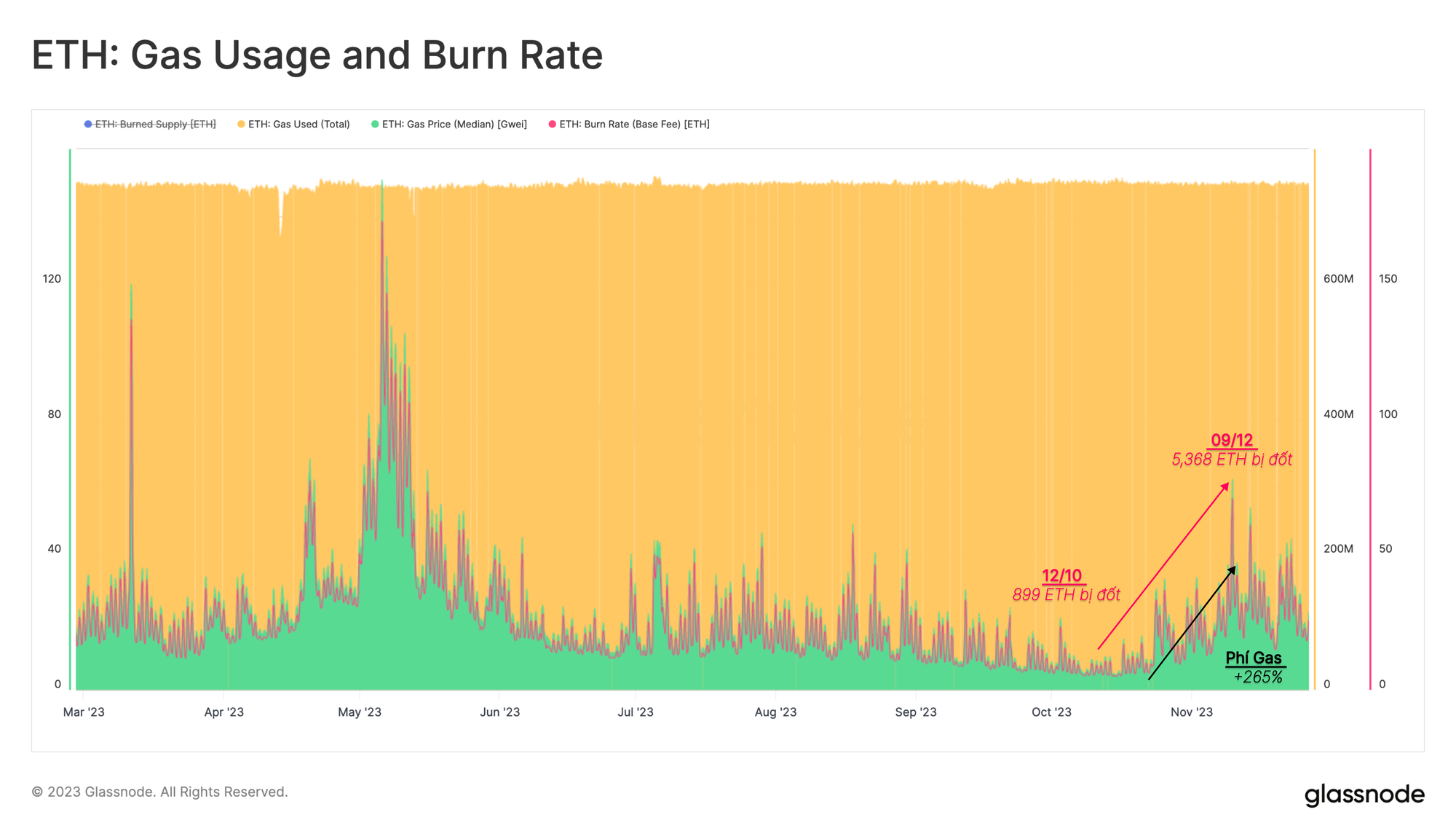Toggle the Gas Price (Median) [Gwei] label

point(454,125)
